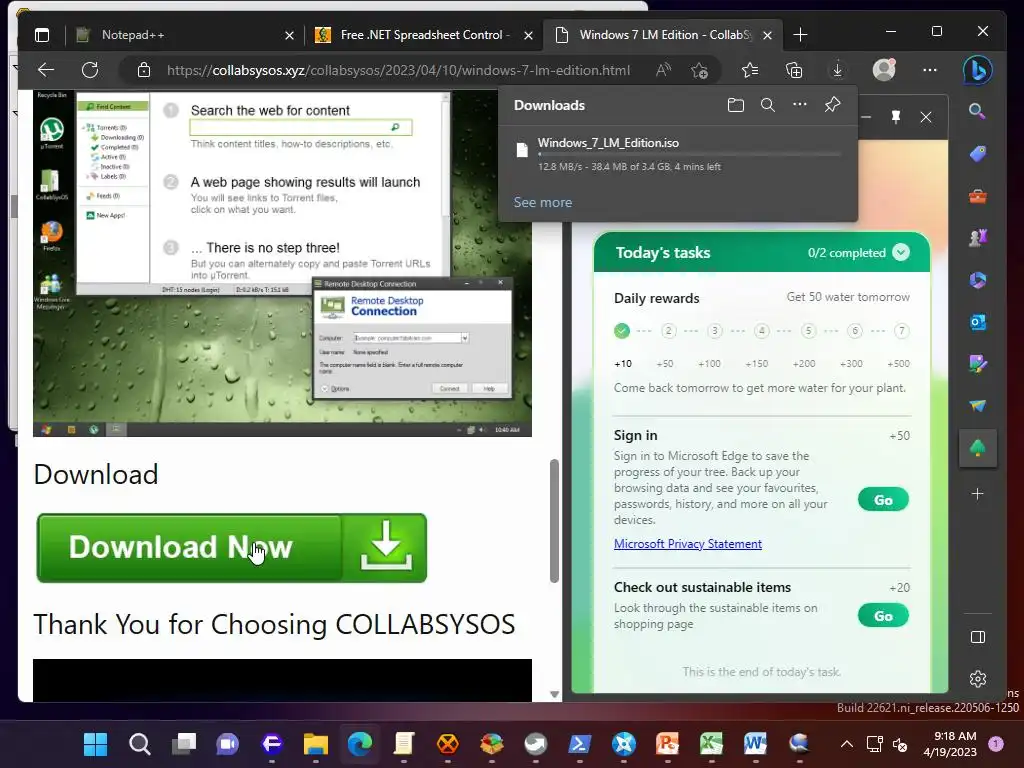This screenshot has width=1024, height=768.
Task: Click day 2 daily reward circle
Action: point(668,331)
